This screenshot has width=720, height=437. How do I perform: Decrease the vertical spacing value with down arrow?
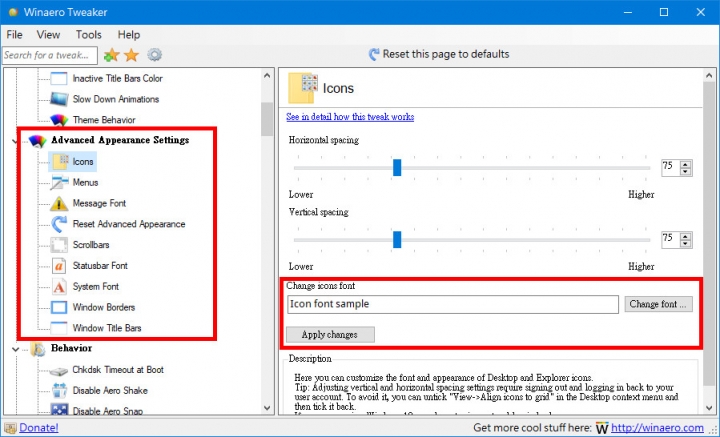tap(686, 244)
